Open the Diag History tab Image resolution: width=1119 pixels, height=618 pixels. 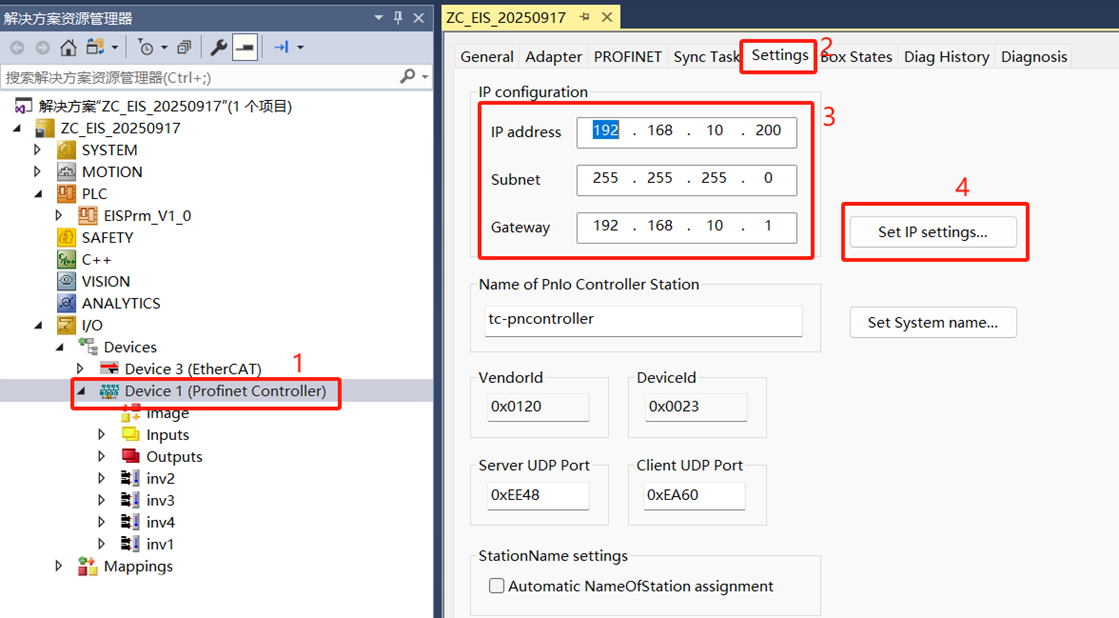pyautogui.click(x=946, y=57)
